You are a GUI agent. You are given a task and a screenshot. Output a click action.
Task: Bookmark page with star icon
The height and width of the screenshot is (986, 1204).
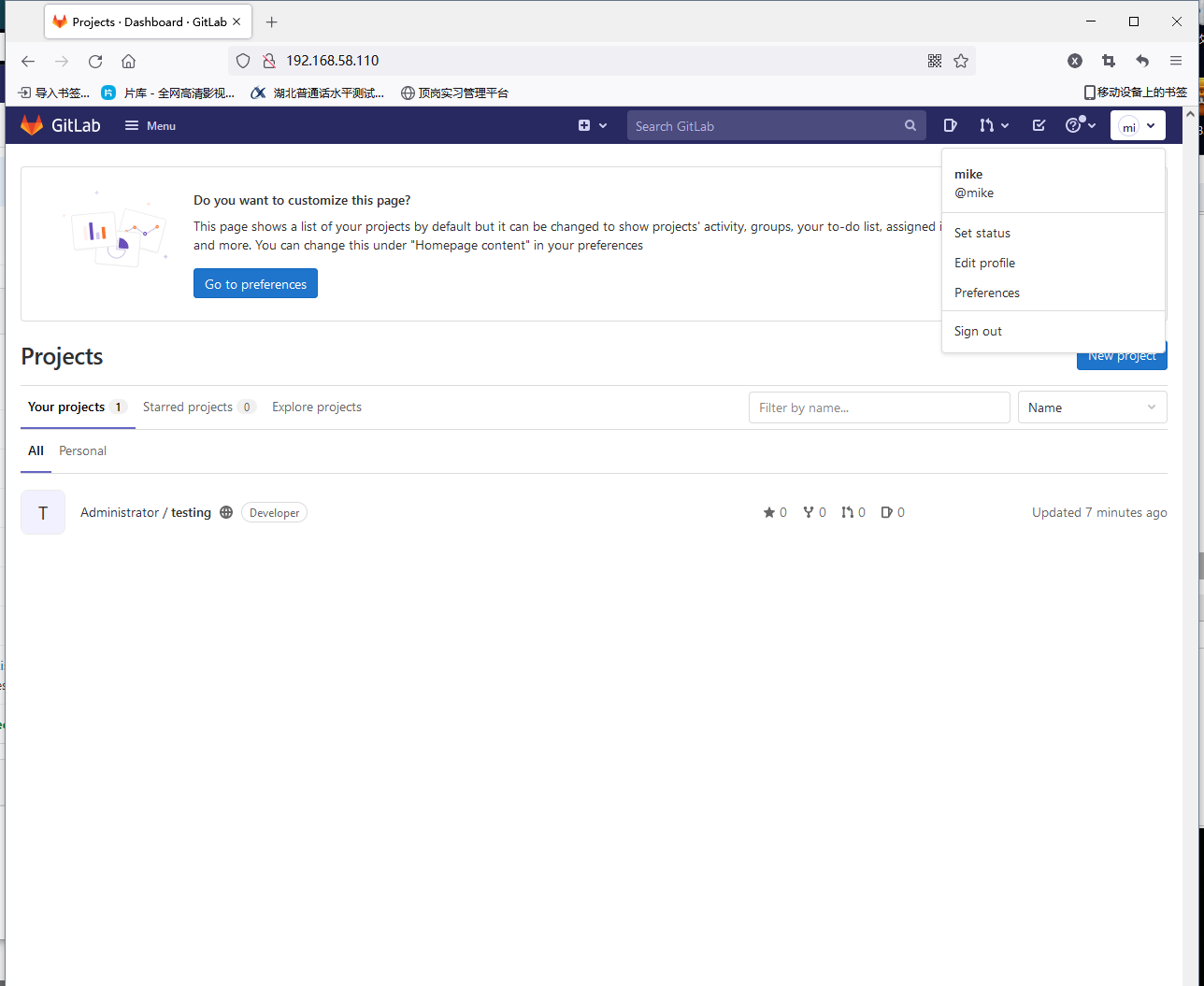(961, 61)
